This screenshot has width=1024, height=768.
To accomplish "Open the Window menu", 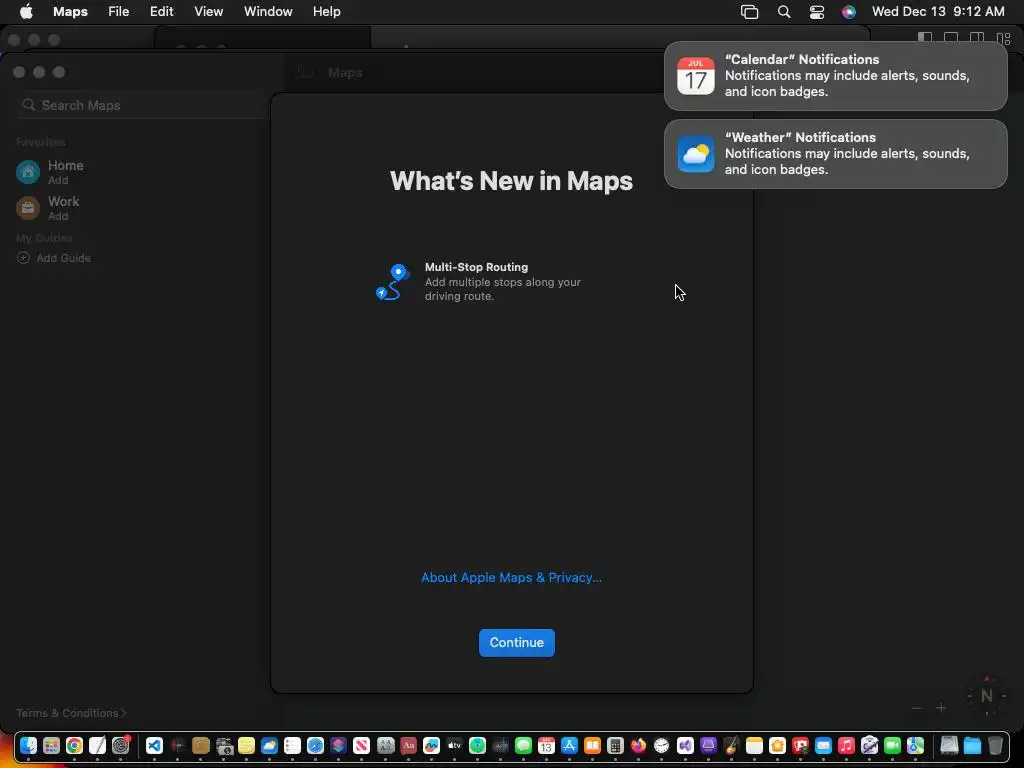I will (x=268, y=12).
